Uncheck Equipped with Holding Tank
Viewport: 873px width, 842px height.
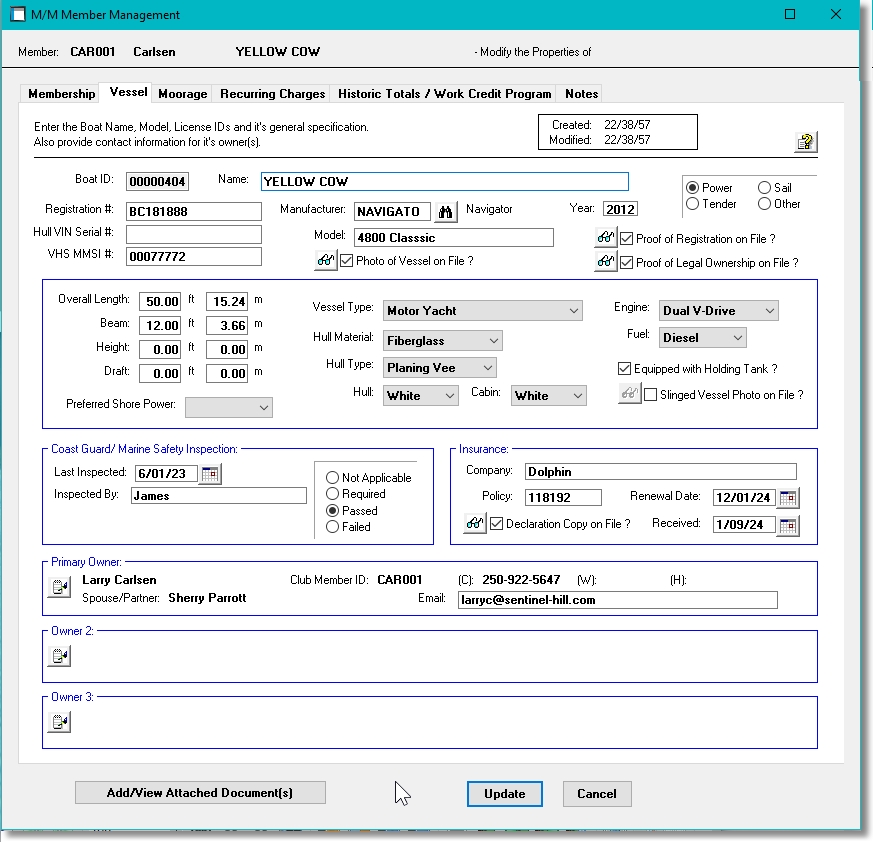(625, 369)
